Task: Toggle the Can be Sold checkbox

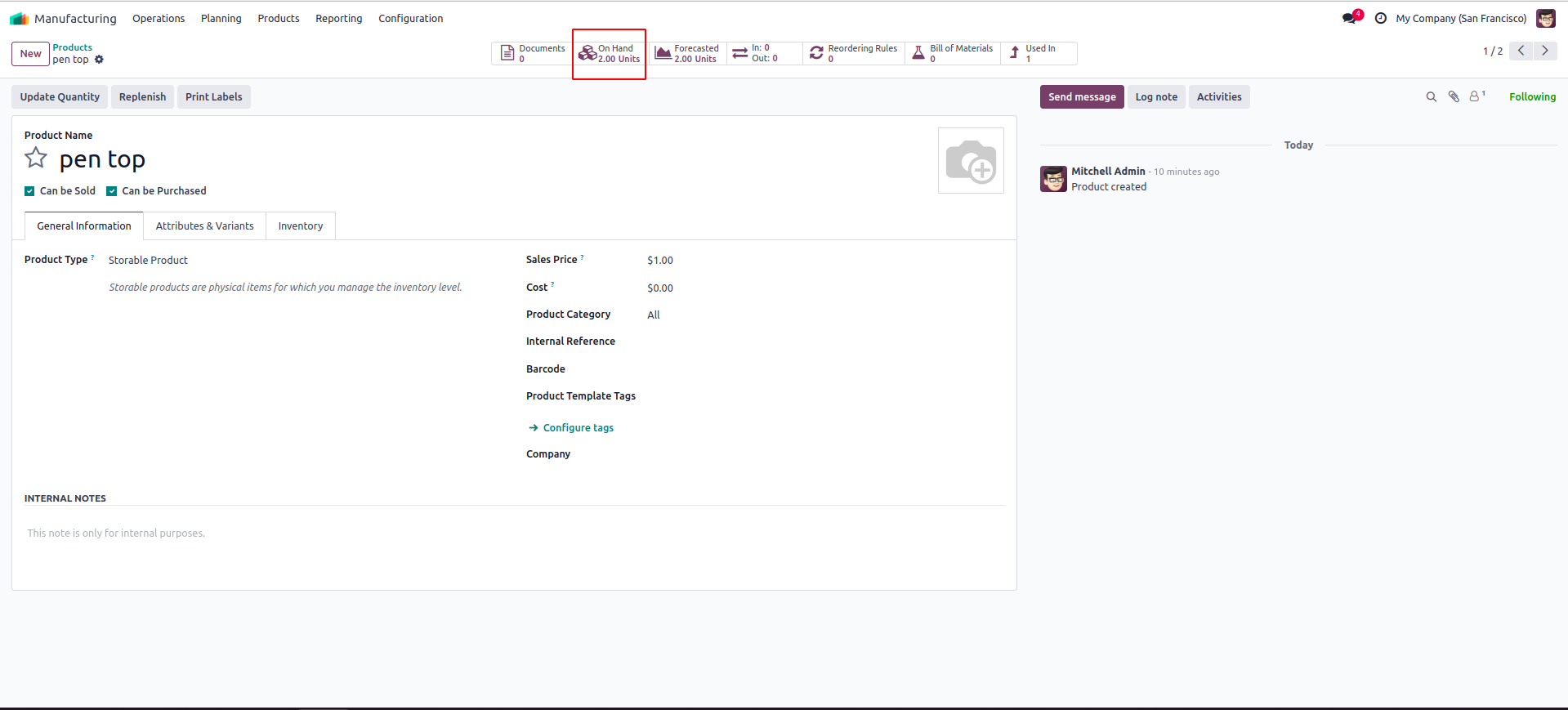Action: (x=29, y=191)
